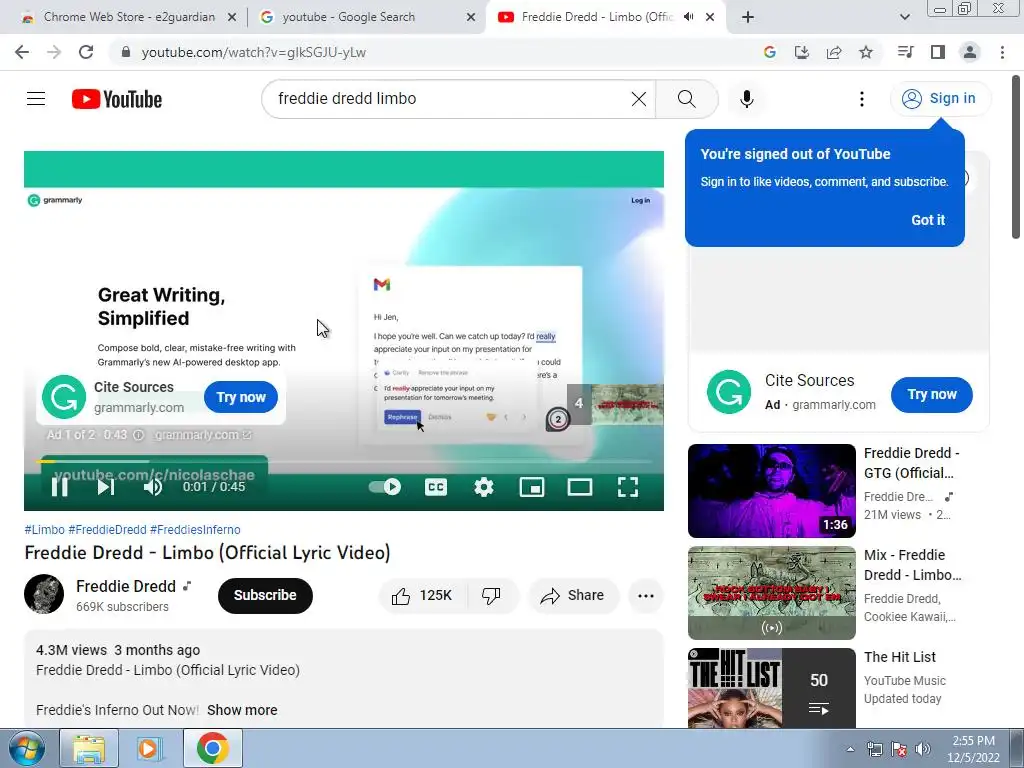Open Action Center flag icon
The image size is (1024, 768).
(899, 749)
